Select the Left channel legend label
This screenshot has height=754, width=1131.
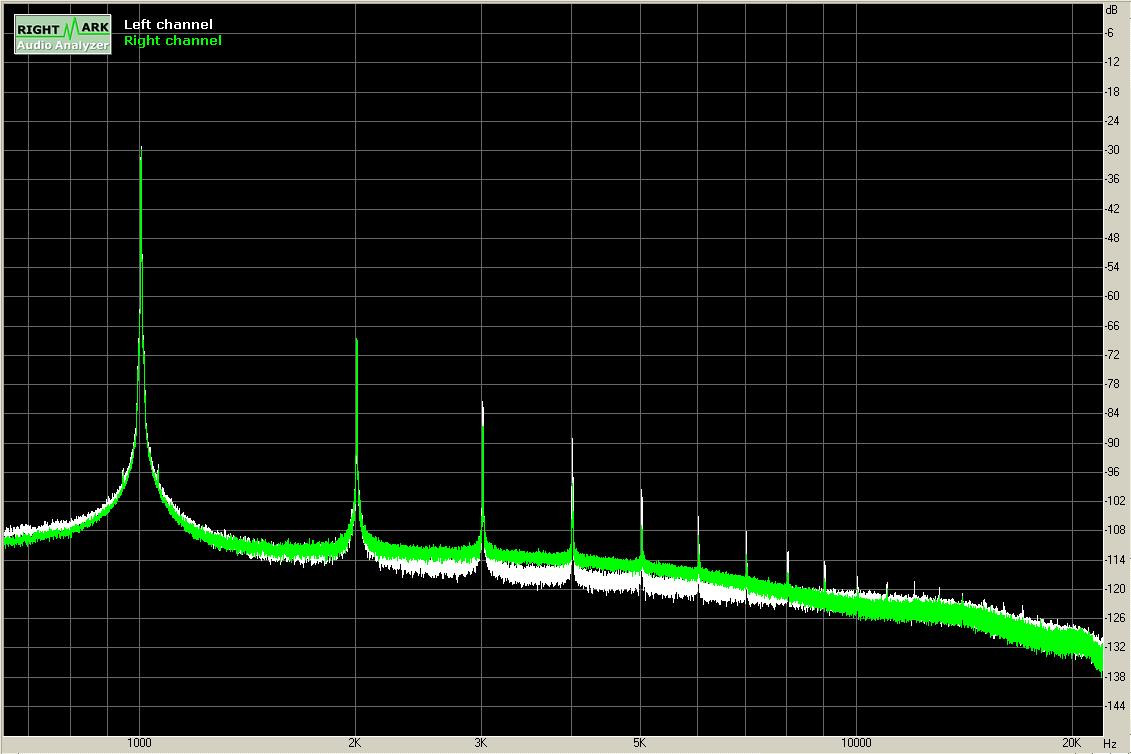click(168, 25)
